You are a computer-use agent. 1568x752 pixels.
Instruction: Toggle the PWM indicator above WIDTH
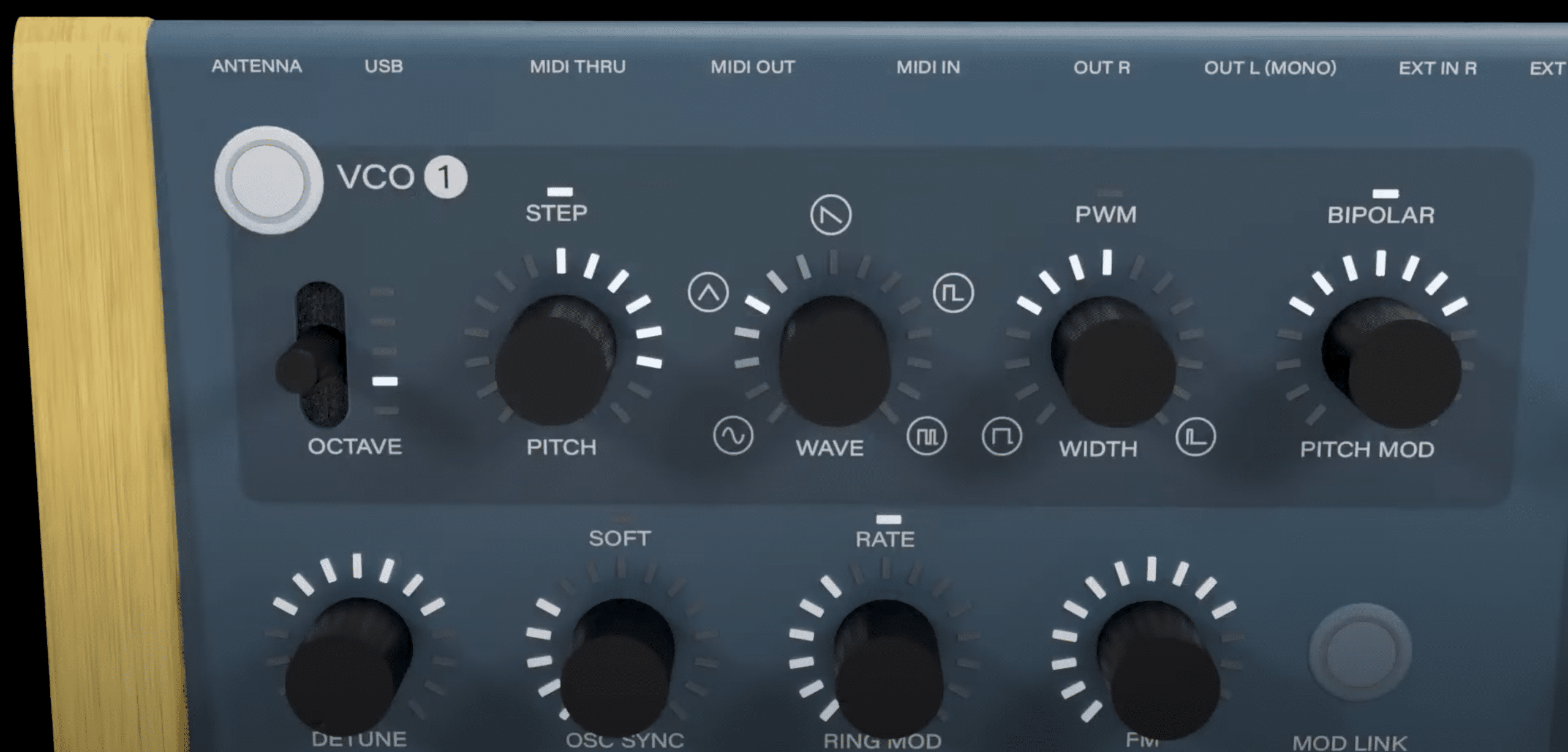click(x=1109, y=193)
